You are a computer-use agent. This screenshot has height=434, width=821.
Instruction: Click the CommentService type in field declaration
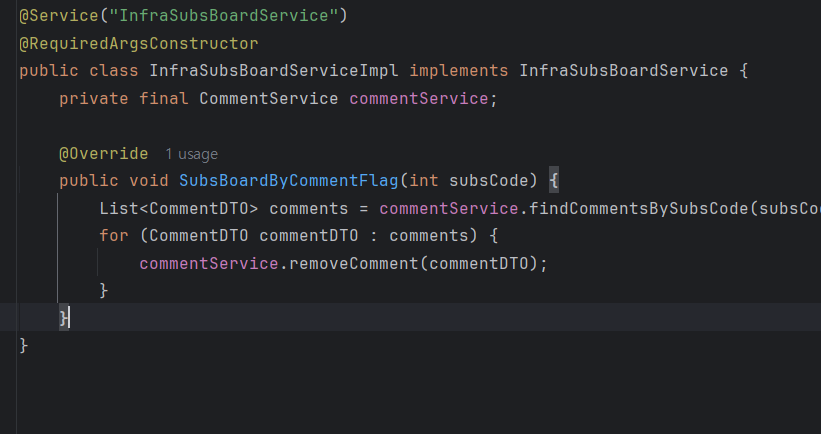[x=269, y=98]
